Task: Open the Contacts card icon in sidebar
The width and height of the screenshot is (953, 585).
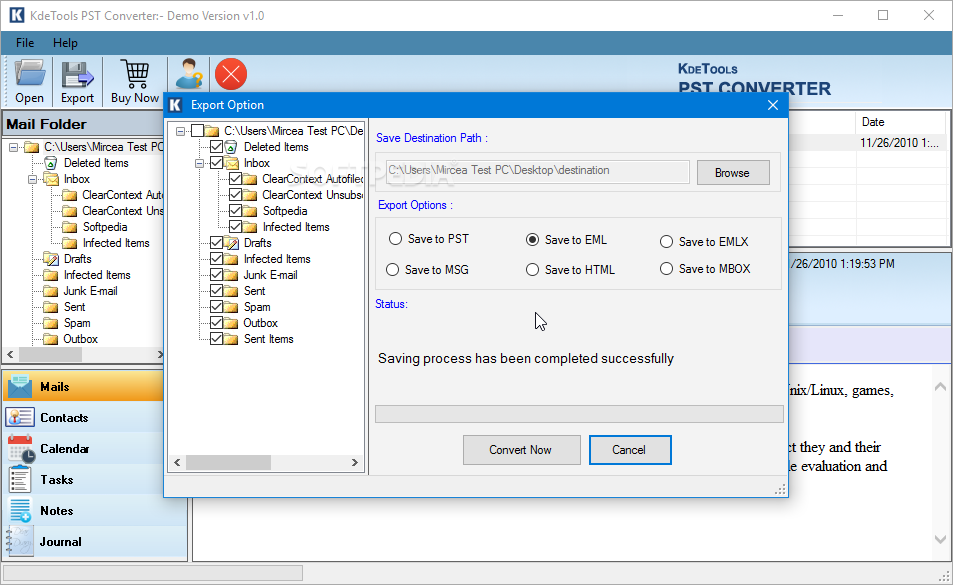Action: click(x=20, y=417)
